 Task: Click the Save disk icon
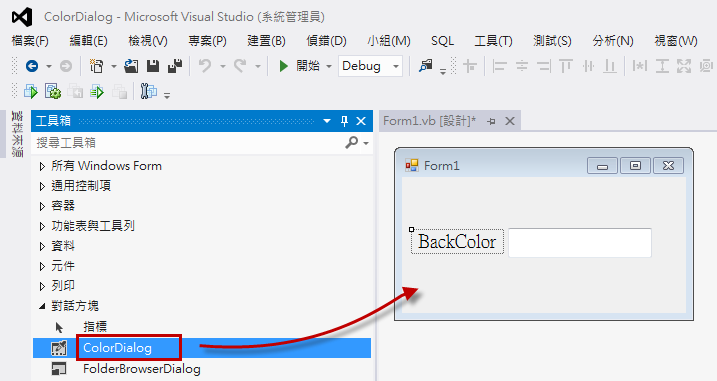point(153,66)
